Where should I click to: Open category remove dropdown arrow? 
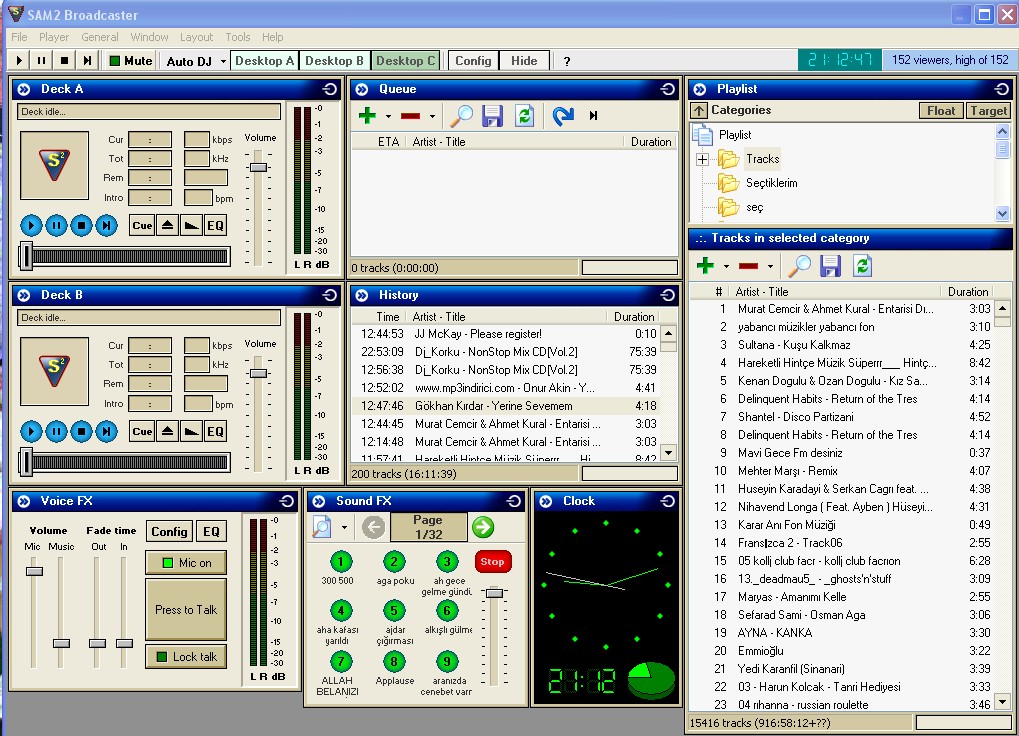pyautogui.click(x=770, y=266)
